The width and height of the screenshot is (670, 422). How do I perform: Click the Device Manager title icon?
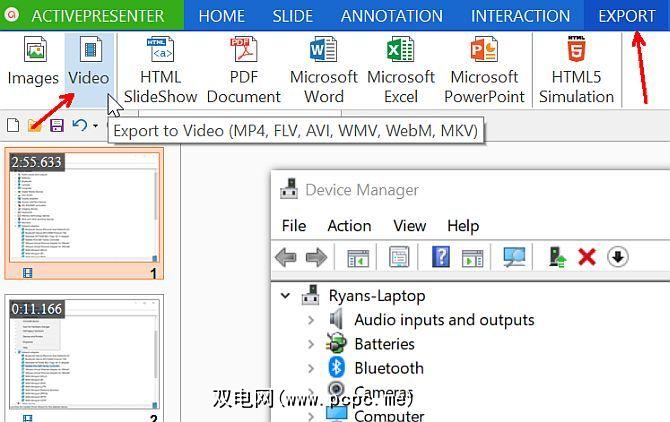tap(289, 189)
